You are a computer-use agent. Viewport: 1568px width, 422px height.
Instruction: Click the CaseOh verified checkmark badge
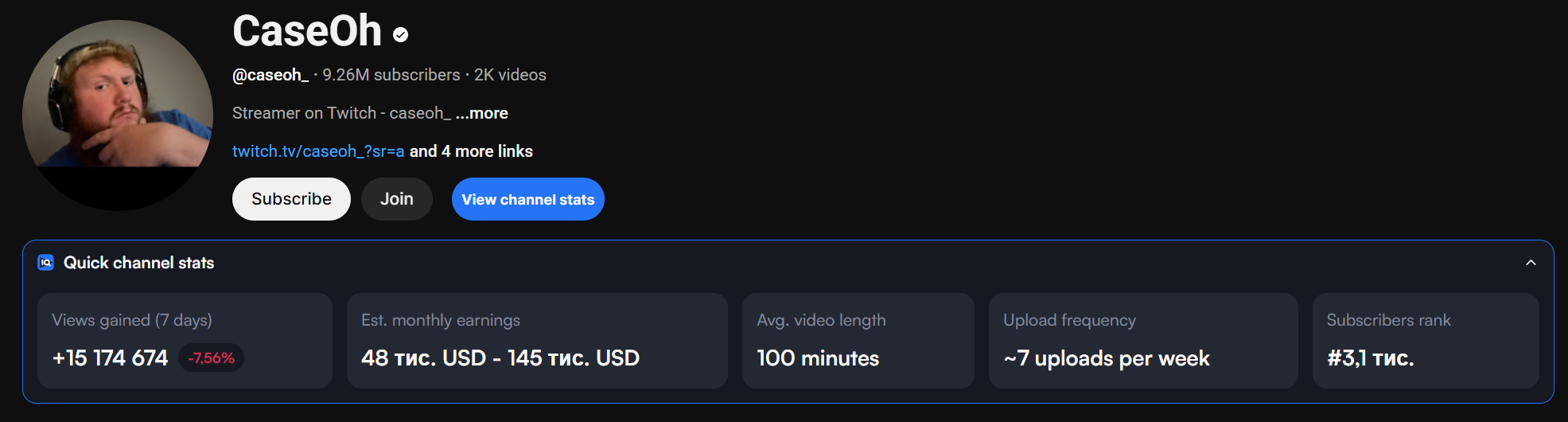tap(401, 34)
